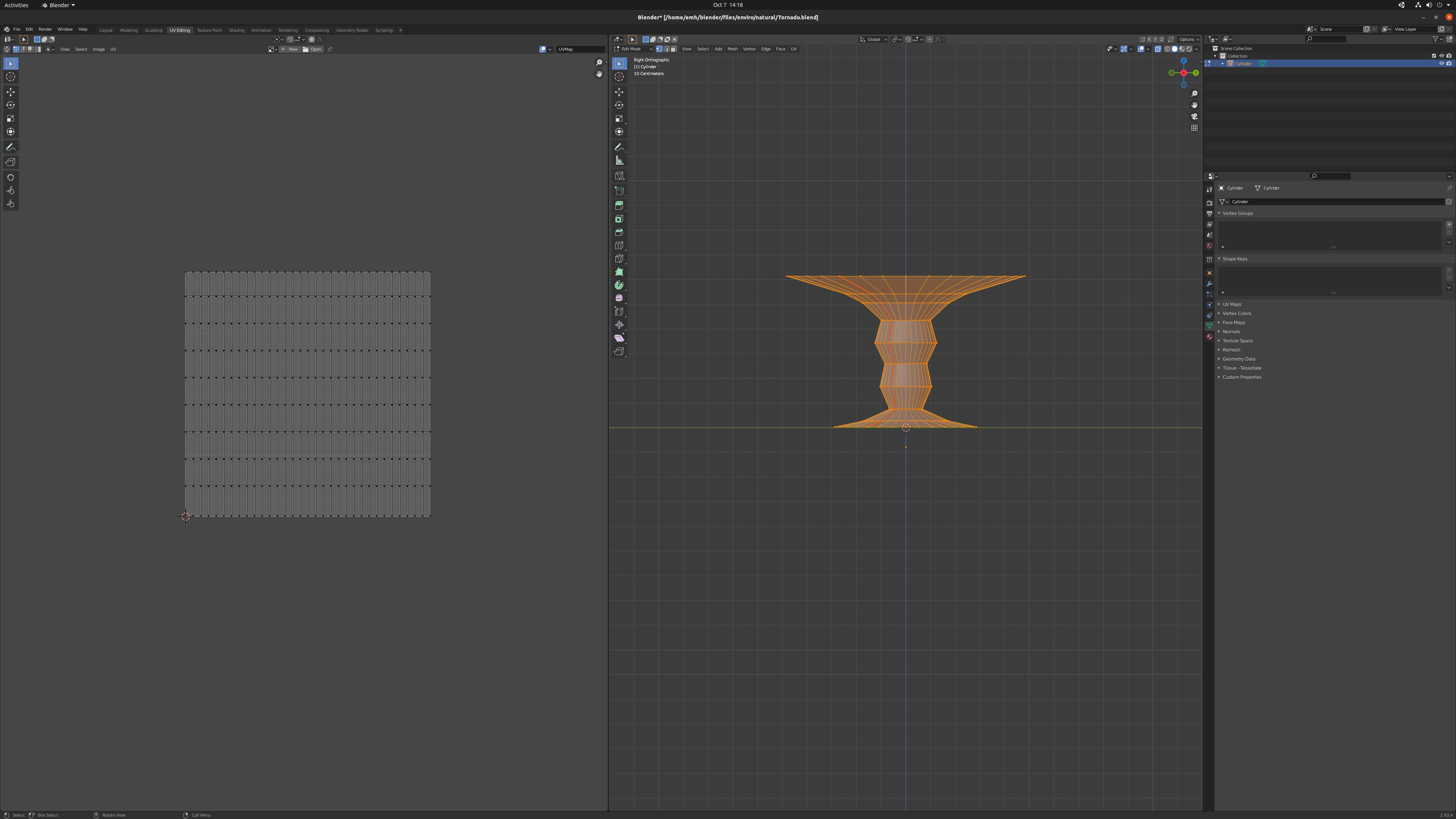Open the Image menu in UV editor

pyautogui.click(x=98, y=49)
